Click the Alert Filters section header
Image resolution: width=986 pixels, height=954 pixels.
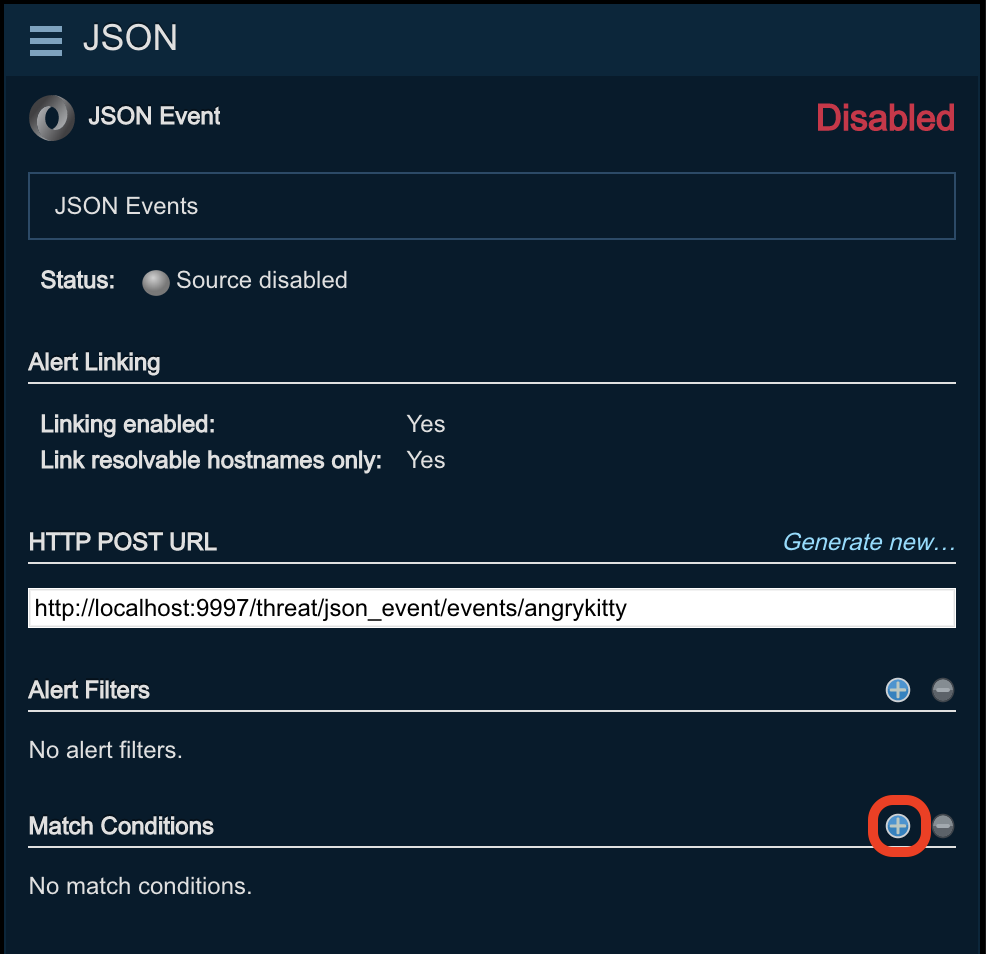[x=89, y=690]
